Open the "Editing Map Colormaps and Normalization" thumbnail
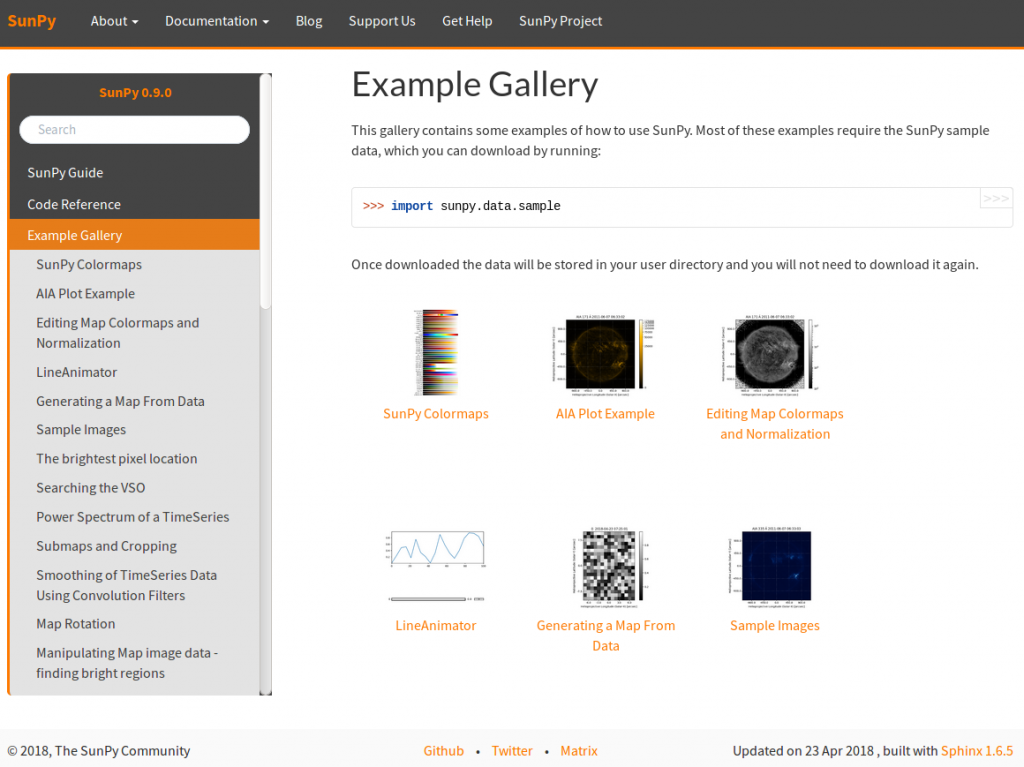 [x=774, y=352]
